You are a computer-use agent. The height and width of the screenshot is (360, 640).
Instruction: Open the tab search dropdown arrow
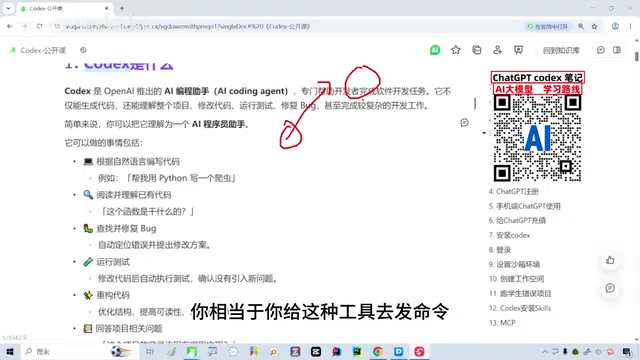tap(8, 8)
